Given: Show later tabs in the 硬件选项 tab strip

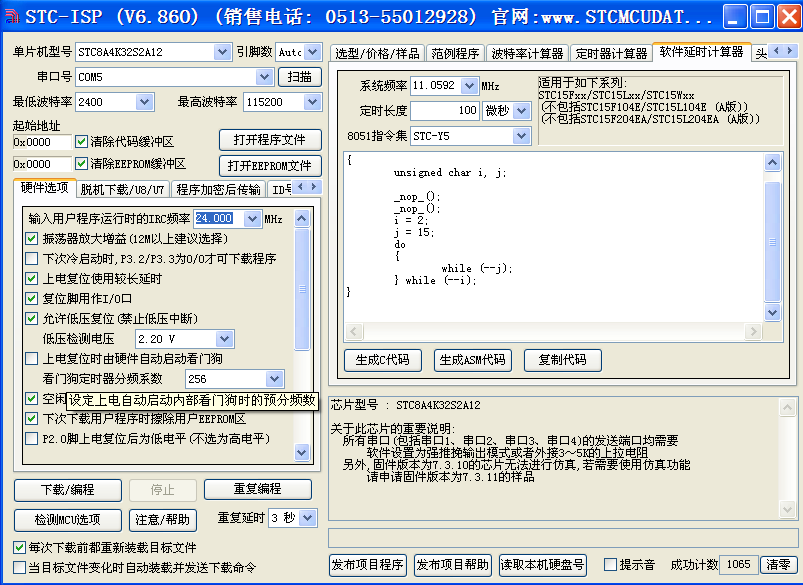Looking at the screenshot, I should pyautogui.click(x=314, y=187).
